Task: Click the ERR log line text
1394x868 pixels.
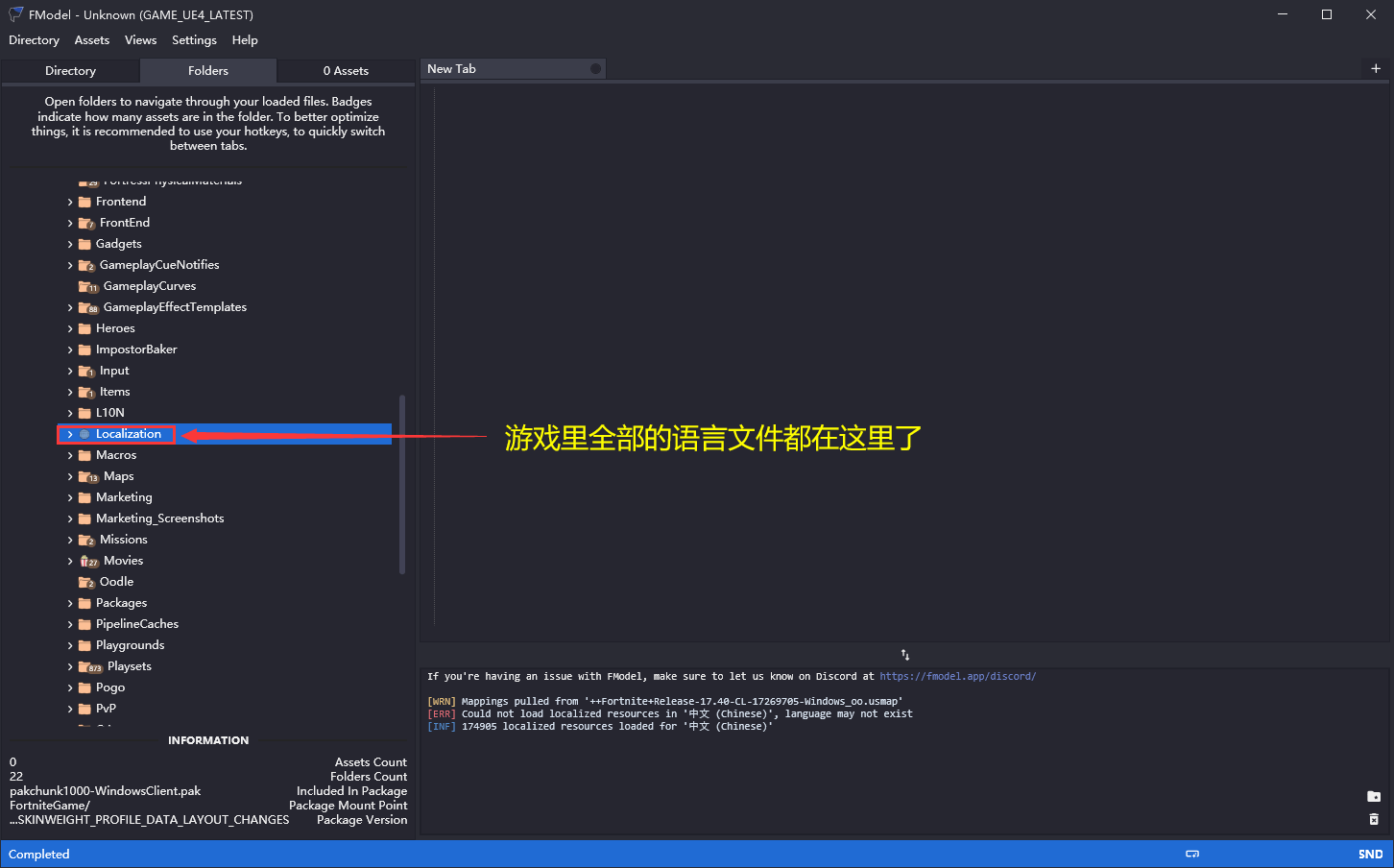Action: pyautogui.click(x=670, y=713)
